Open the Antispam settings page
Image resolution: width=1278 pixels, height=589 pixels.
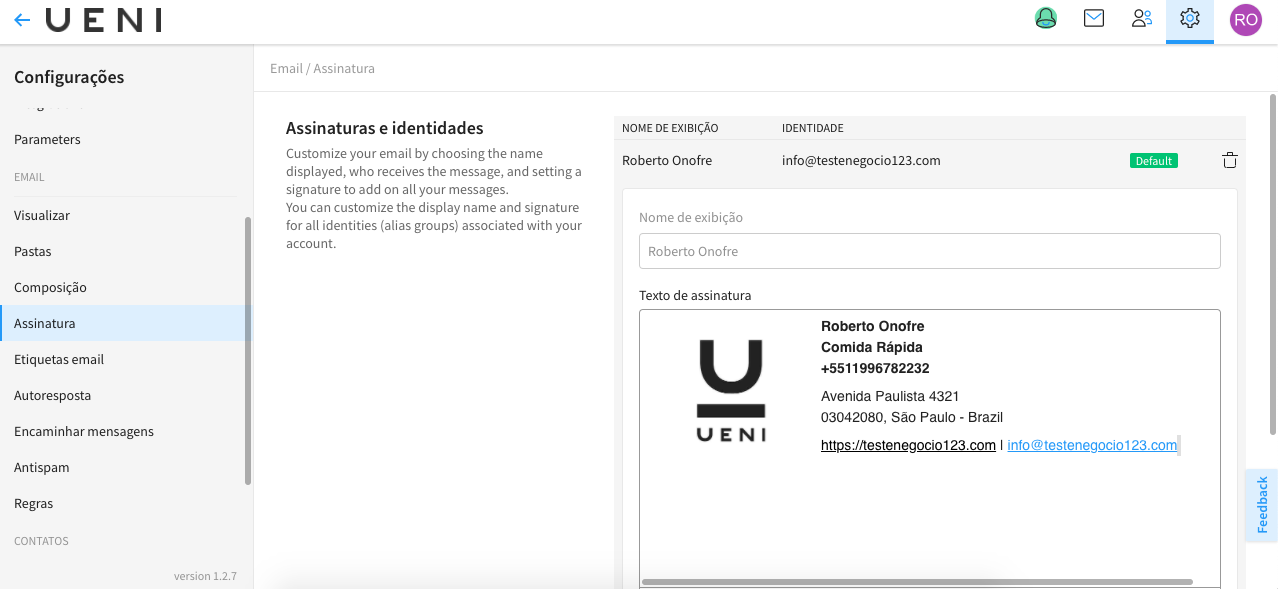[41, 467]
